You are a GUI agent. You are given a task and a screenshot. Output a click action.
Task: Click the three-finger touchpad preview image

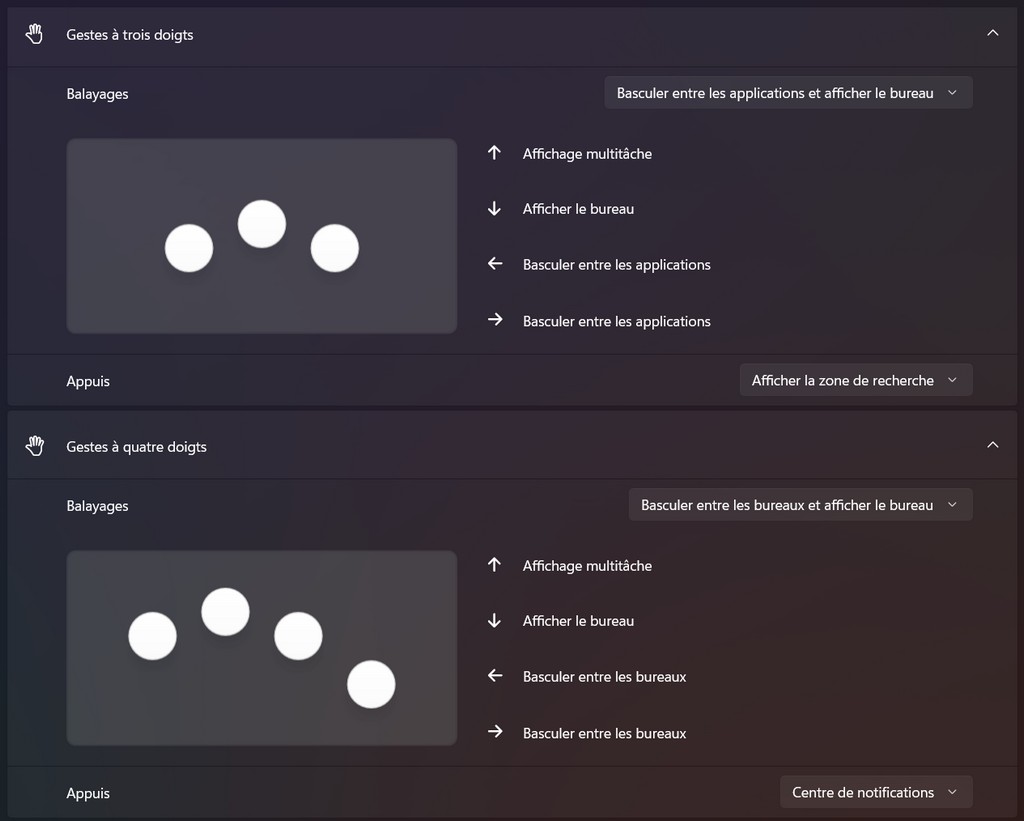pos(262,236)
